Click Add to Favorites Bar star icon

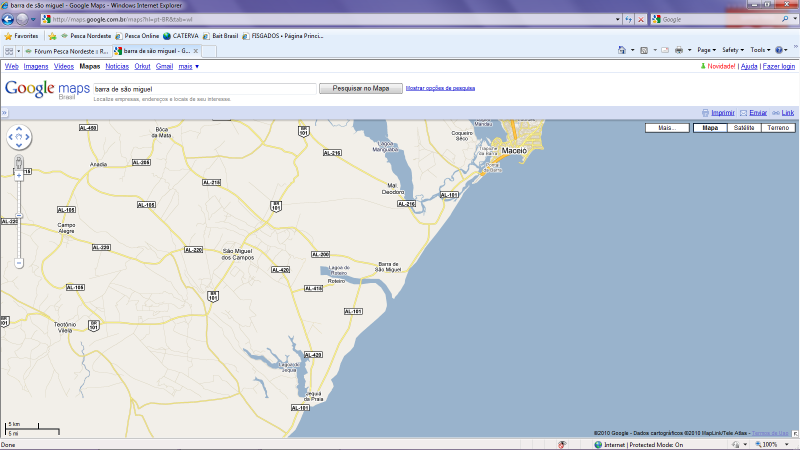[x=52, y=36]
